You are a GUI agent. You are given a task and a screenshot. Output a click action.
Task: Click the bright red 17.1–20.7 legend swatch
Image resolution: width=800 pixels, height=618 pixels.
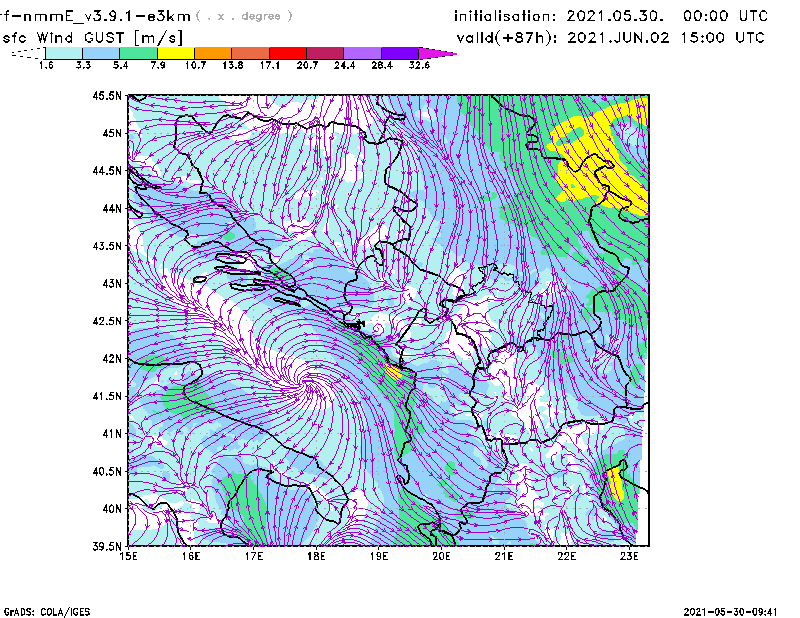click(288, 53)
